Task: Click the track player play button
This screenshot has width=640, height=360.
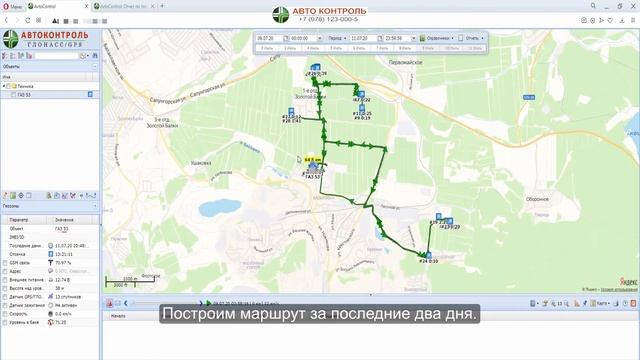Action: pyautogui.click(x=209, y=303)
